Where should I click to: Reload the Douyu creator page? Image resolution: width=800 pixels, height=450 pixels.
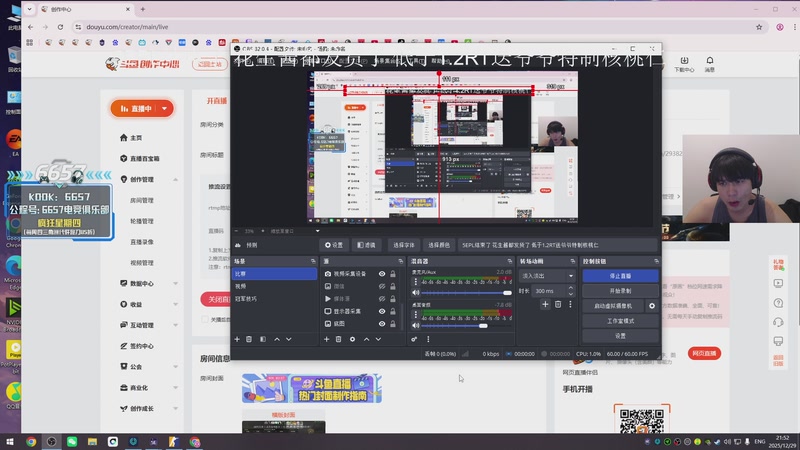(60, 27)
